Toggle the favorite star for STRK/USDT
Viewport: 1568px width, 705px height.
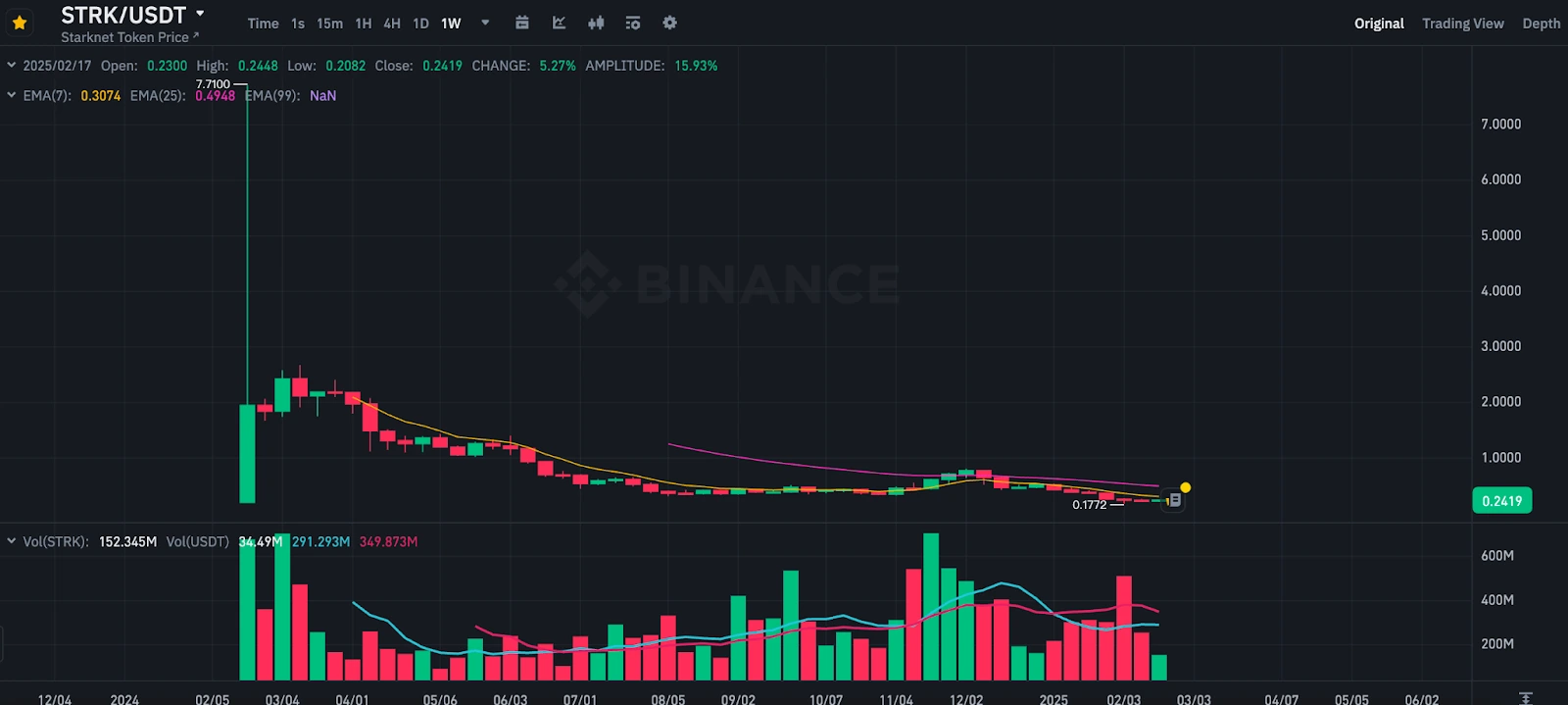pos(20,23)
